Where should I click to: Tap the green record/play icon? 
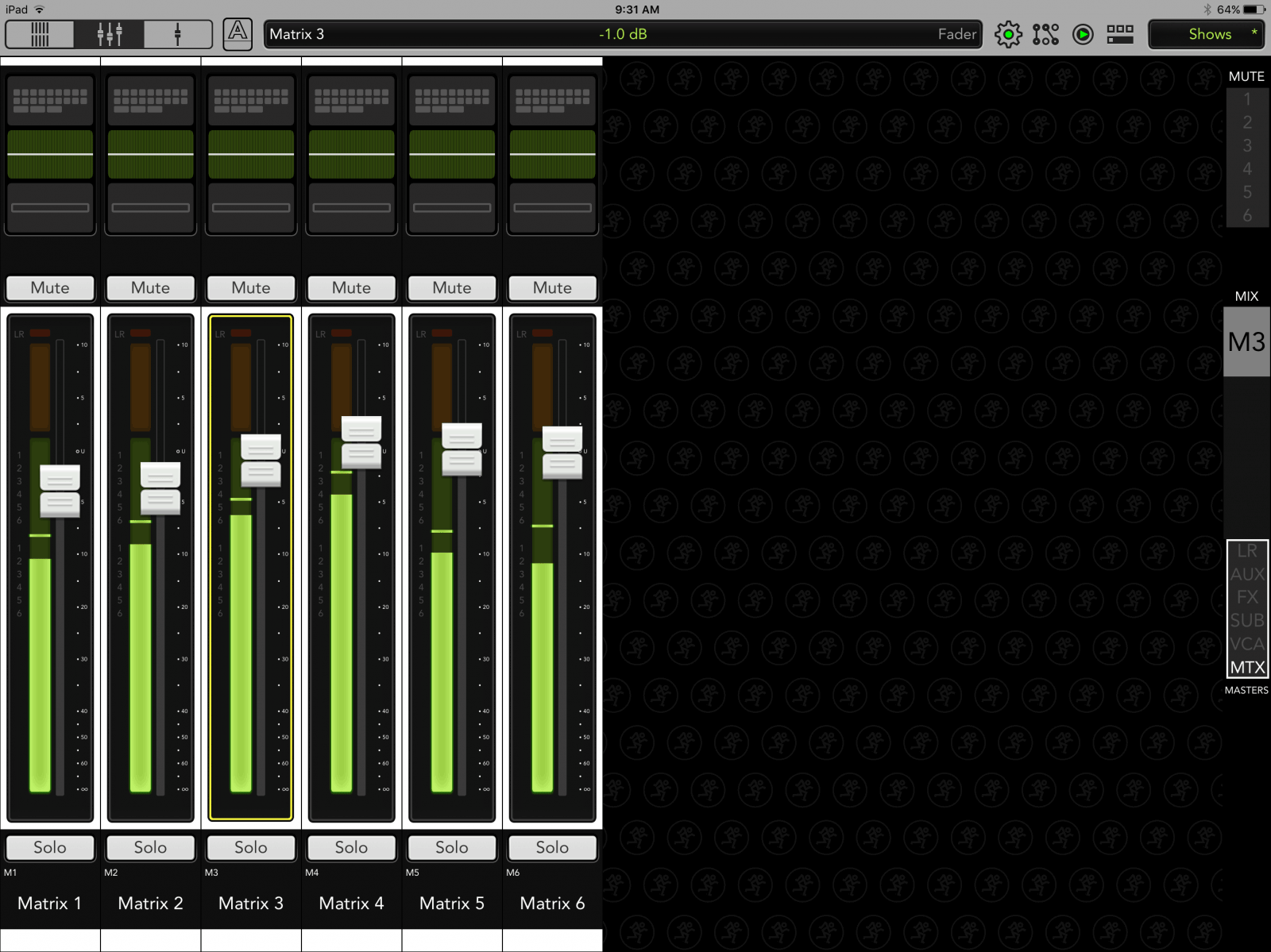(1083, 34)
